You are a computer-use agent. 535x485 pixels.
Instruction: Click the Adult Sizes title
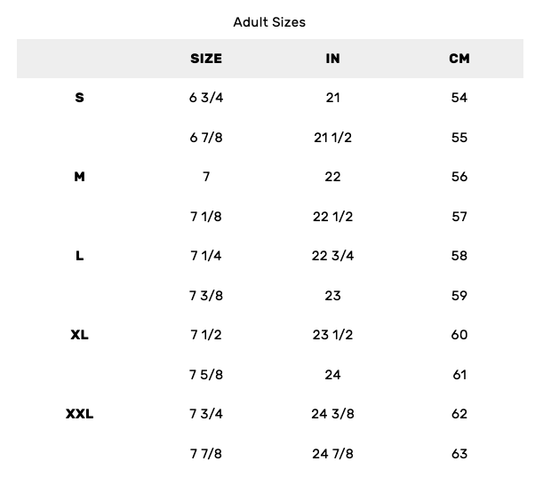coord(269,22)
